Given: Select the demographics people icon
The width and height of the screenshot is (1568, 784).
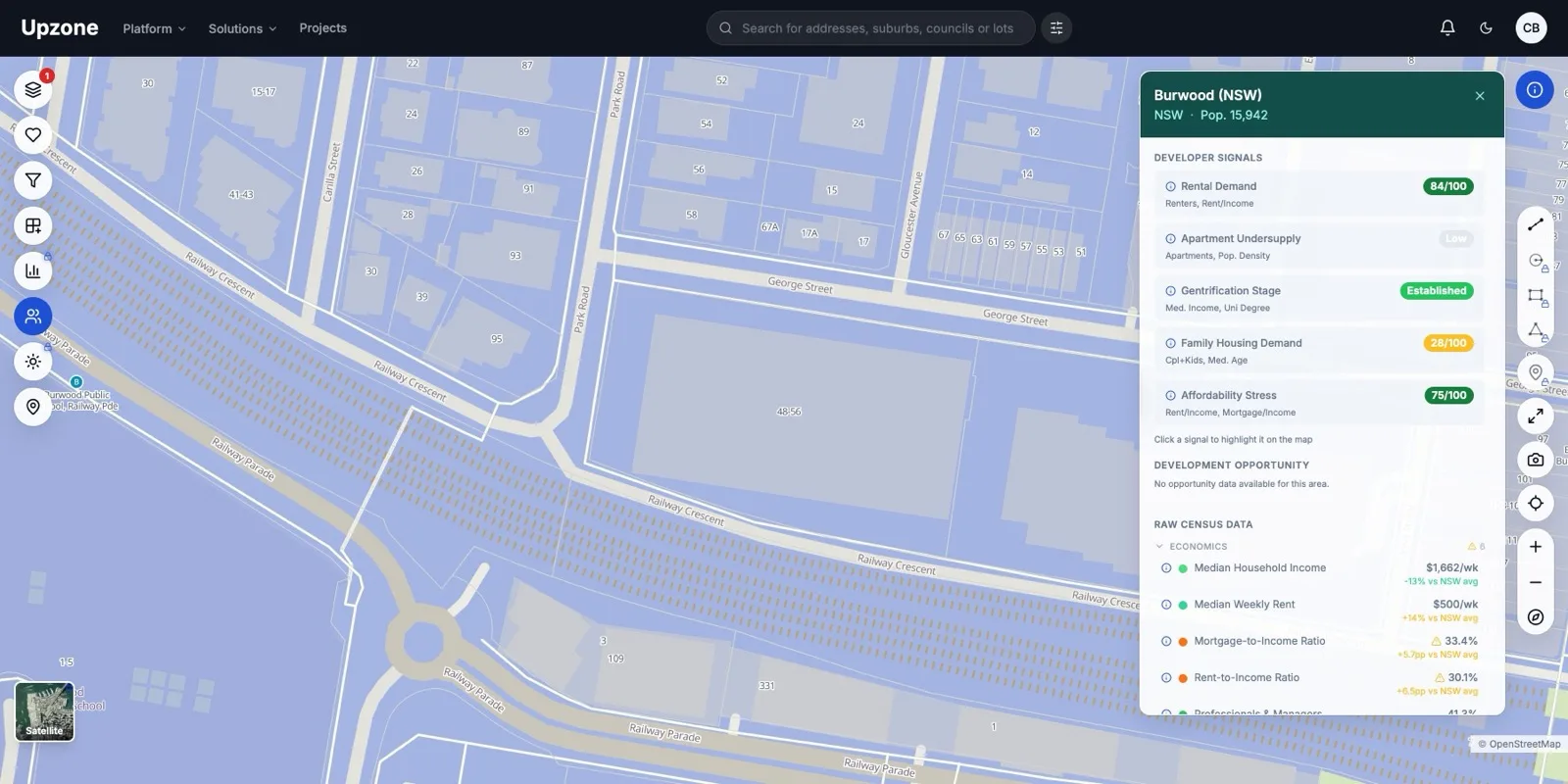Looking at the screenshot, I should pyautogui.click(x=33, y=317).
